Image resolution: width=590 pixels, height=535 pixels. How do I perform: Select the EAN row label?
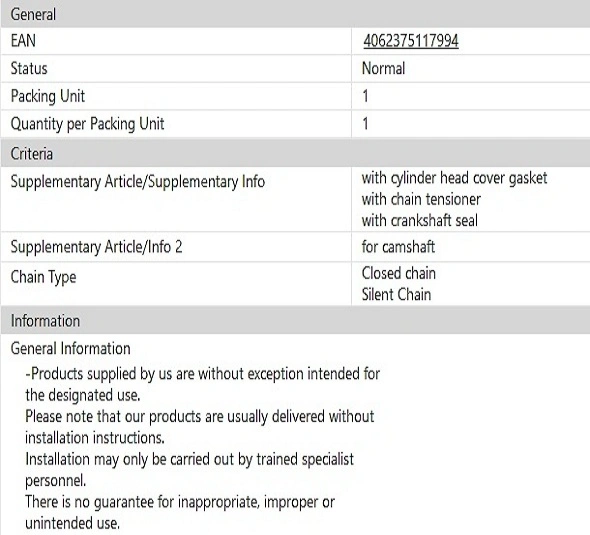[x=23, y=41]
